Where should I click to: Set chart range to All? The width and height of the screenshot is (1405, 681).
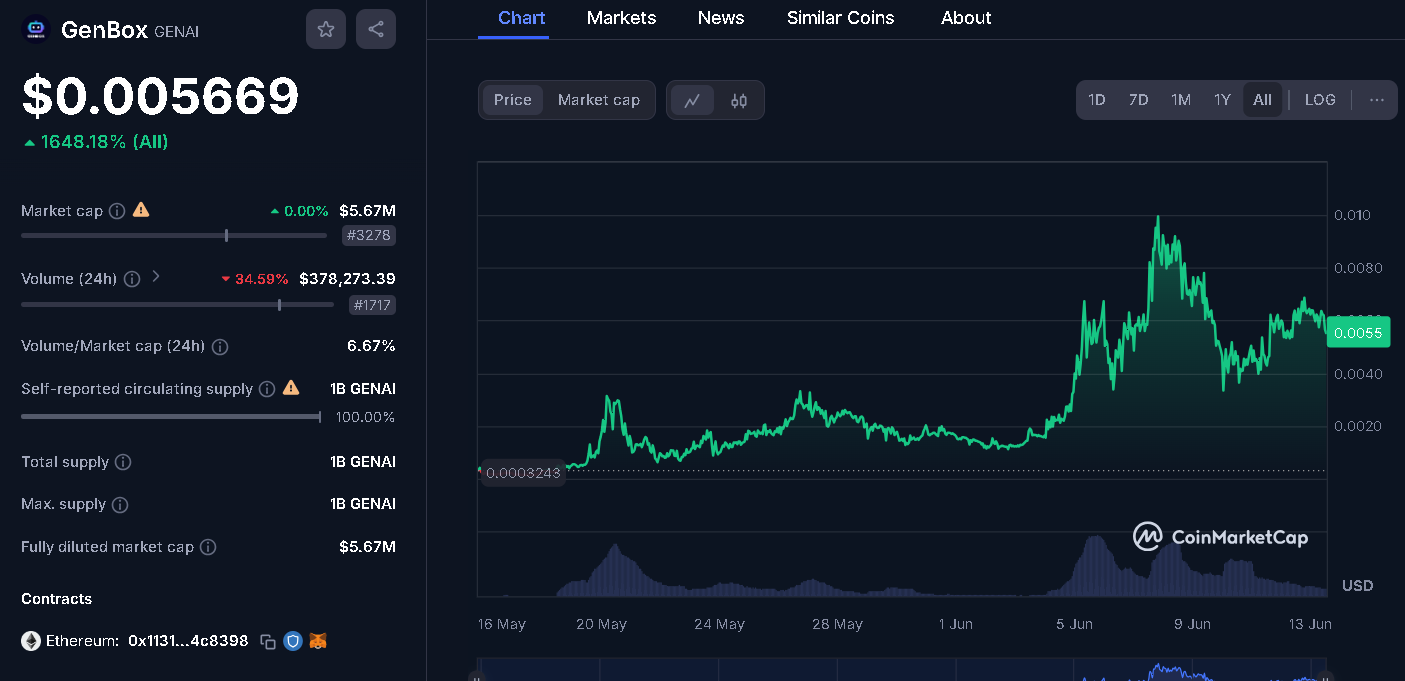pyautogui.click(x=1263, y=100)
